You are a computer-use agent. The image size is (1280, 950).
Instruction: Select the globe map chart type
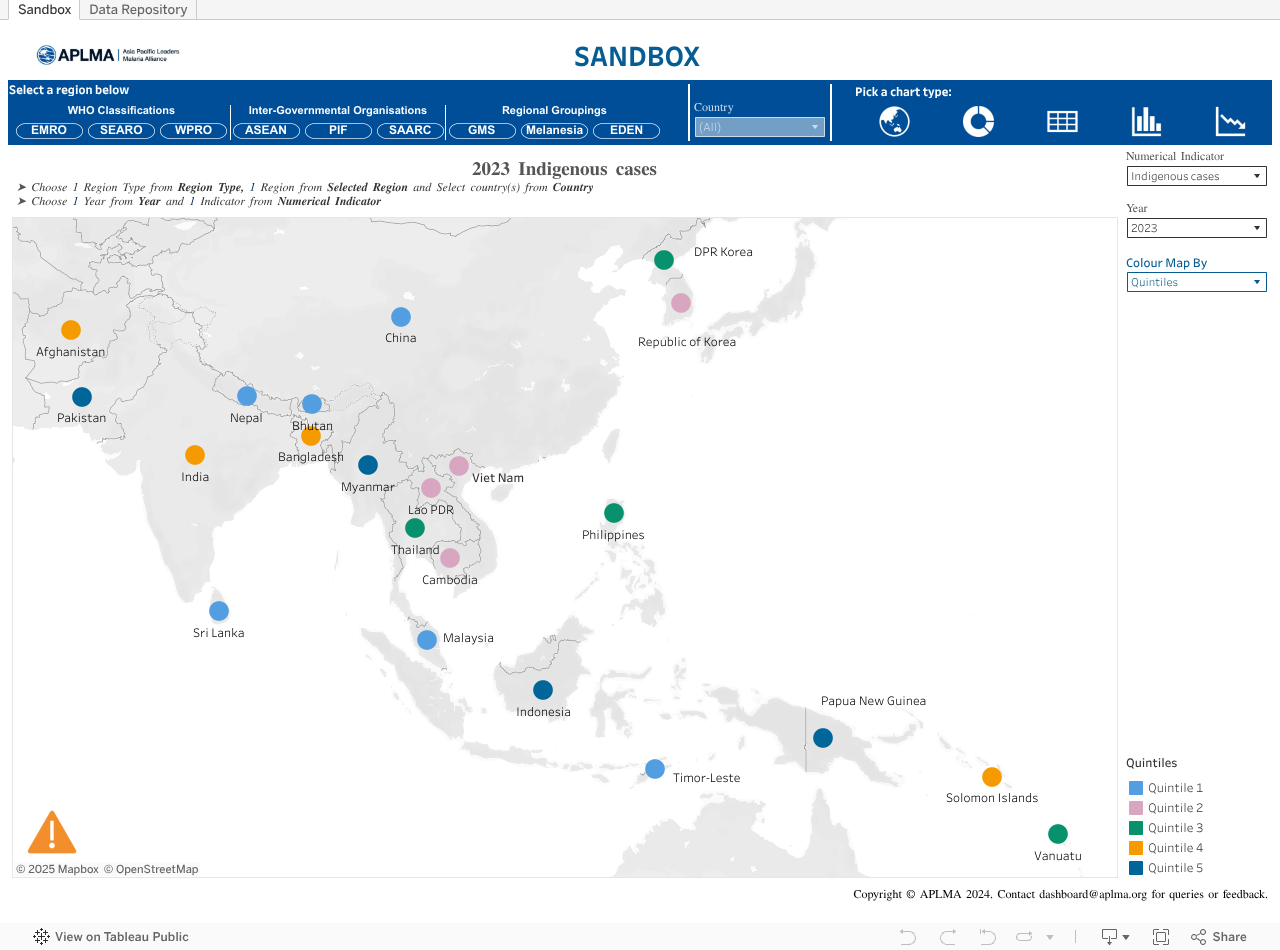894,121
